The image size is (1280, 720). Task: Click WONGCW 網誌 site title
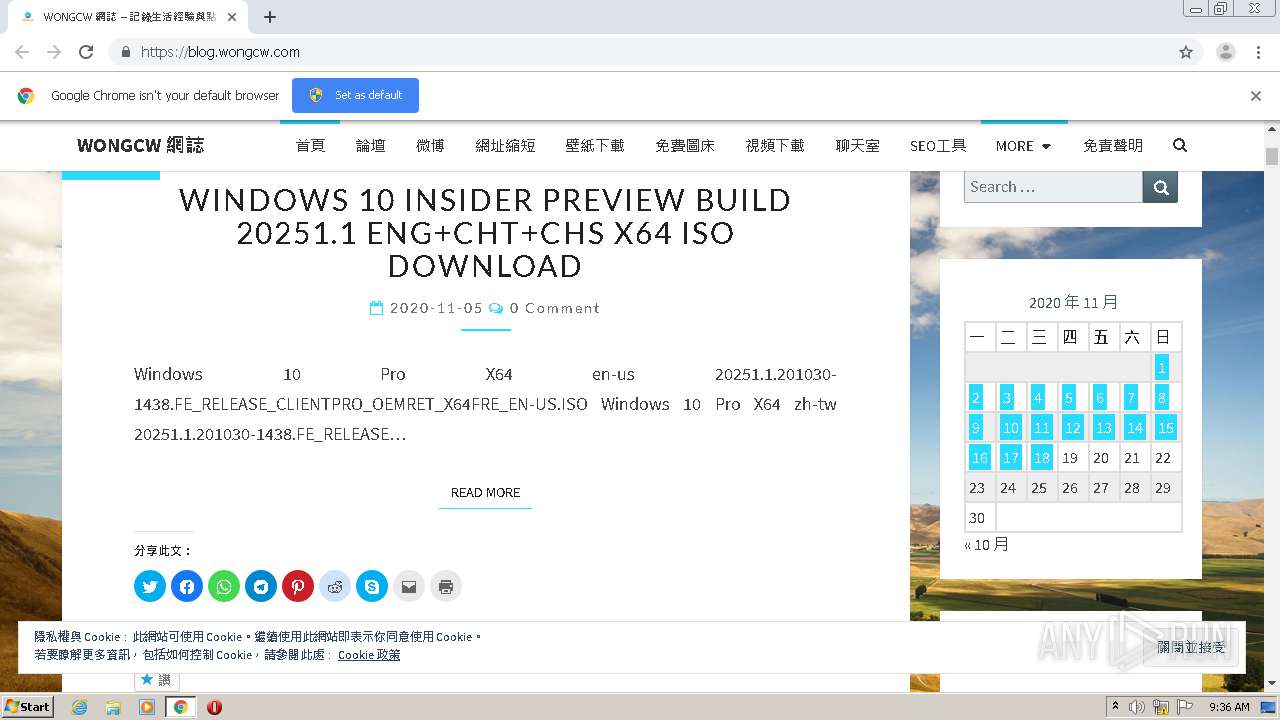(x=140, y=145)
